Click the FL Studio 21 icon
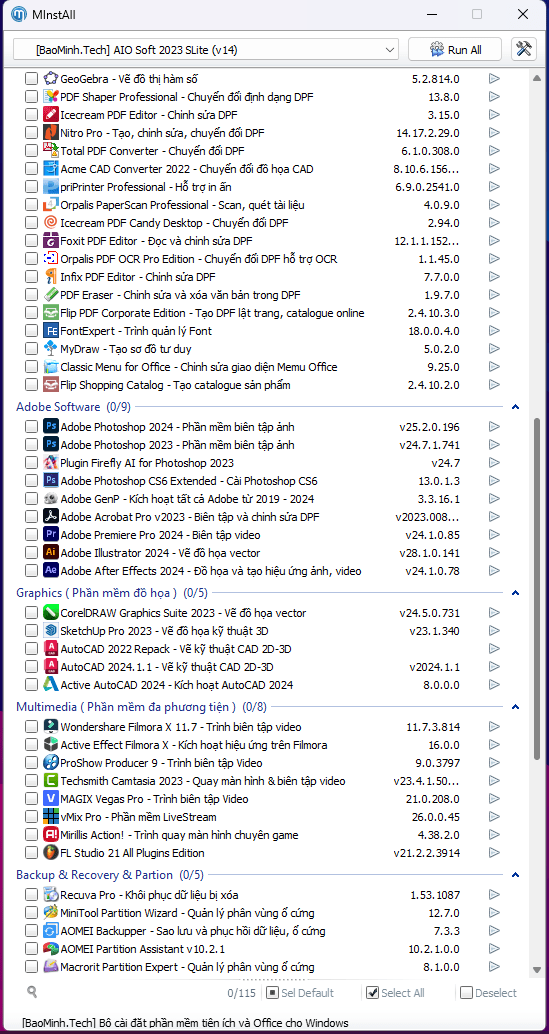Image resolution: width=549 pixels, height=1034 pixels. (x=51, y=853)
